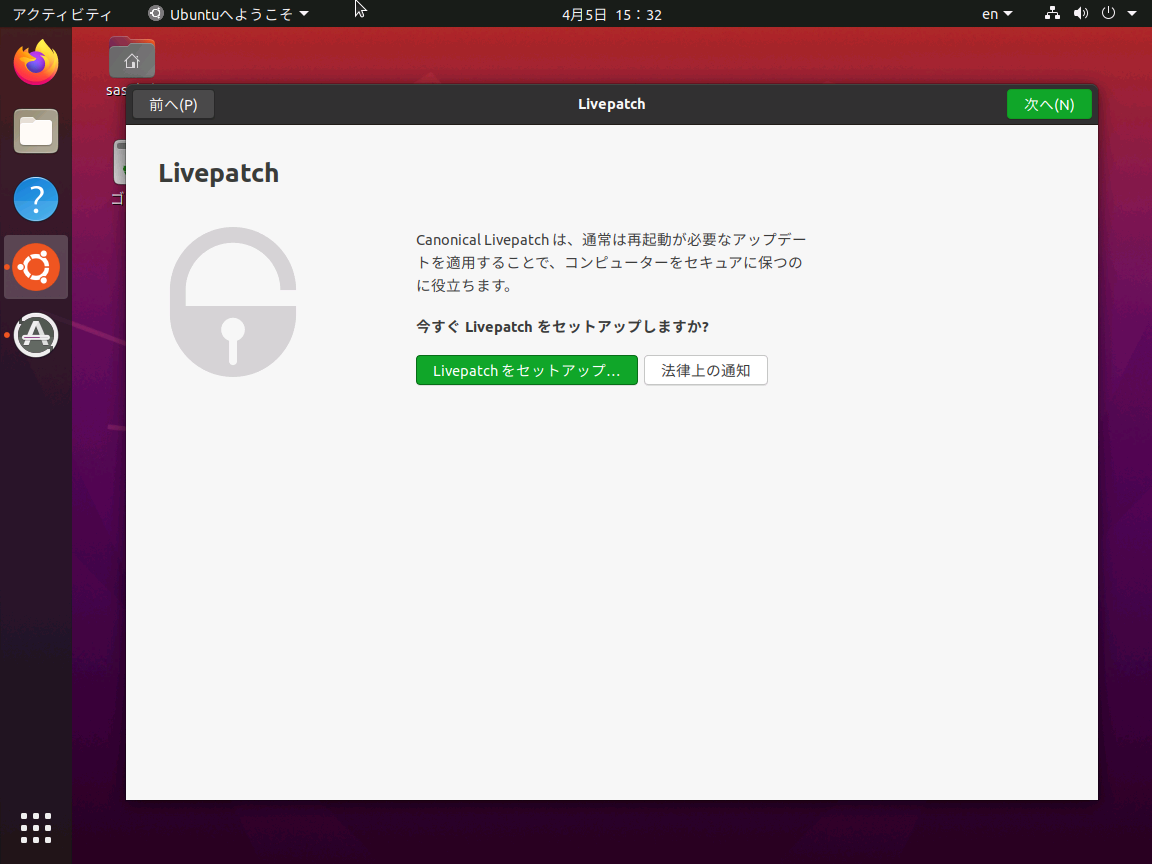Open Firefox from the dock
The height and width of the screenshot is (864, 1152).
coord(36,62)
